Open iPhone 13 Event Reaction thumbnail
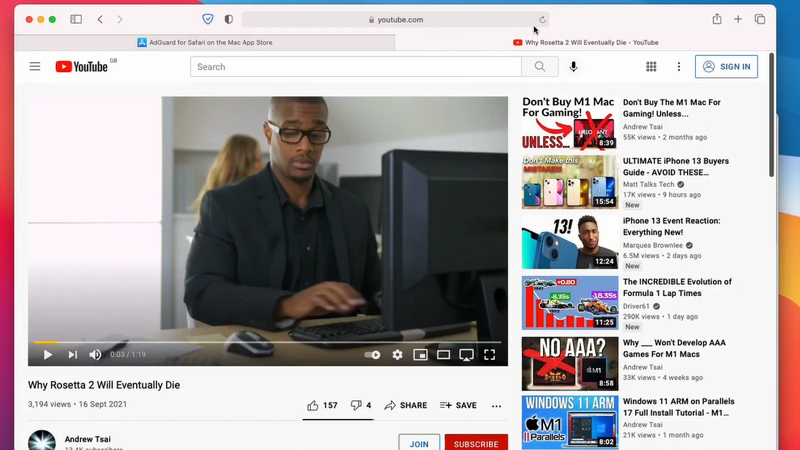The height and width of the screenshot is (450, 800). point(570,242)
